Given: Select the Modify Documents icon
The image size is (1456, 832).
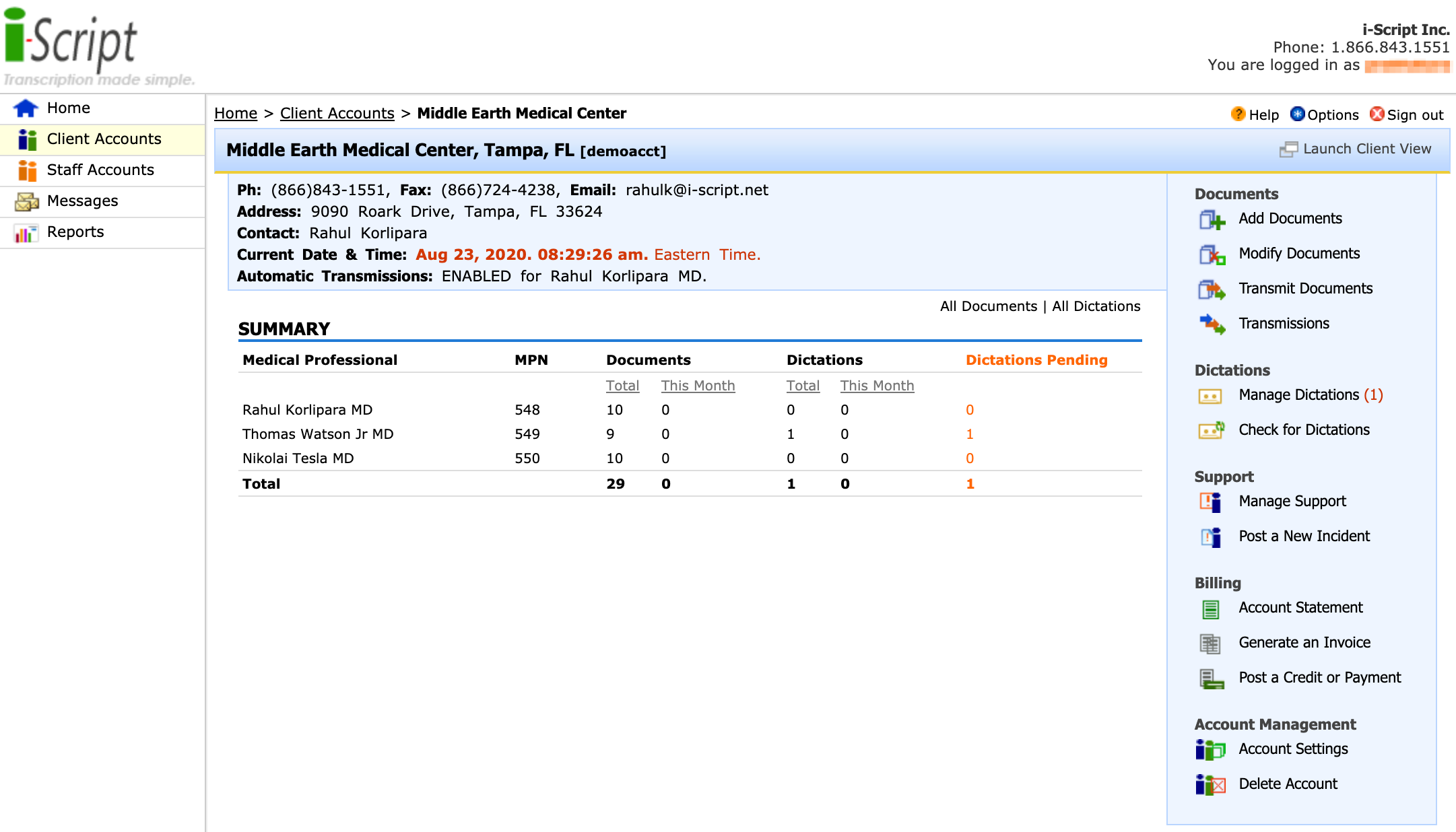Looking at the screenshot, I should pyautogui.click(x=1212, y=255).
